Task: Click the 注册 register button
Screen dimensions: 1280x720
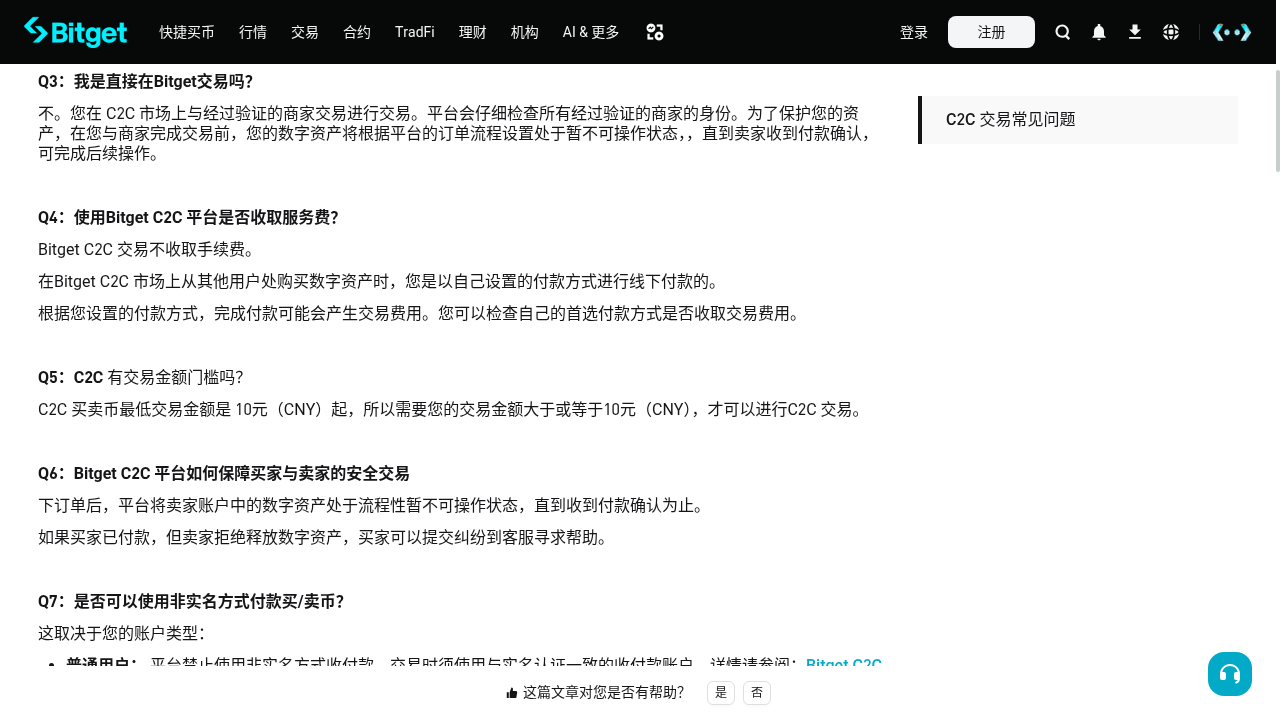Action: 991,32
